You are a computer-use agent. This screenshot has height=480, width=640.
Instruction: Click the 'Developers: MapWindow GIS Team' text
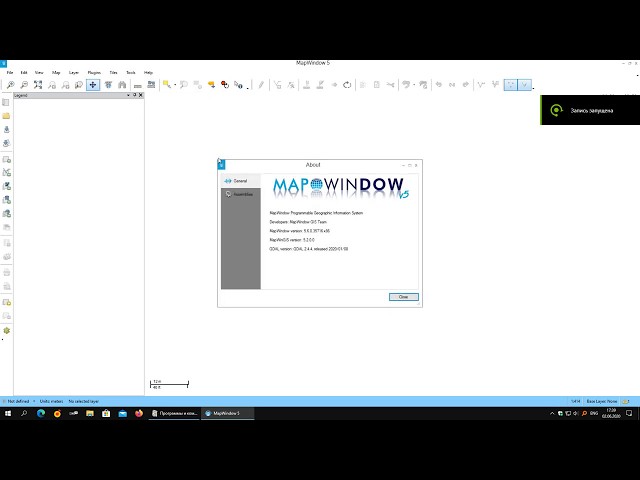click(298, 222)
